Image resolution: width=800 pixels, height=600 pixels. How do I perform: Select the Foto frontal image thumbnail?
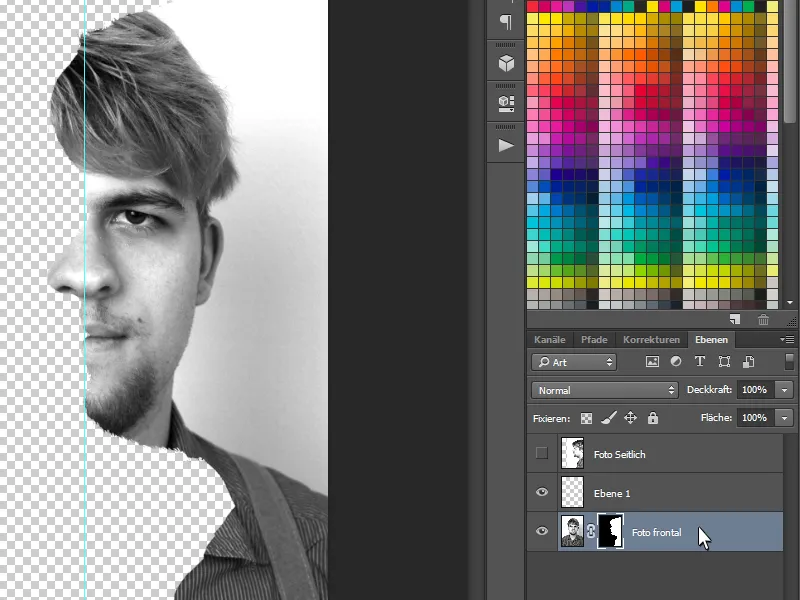click(x=572, y=531)
